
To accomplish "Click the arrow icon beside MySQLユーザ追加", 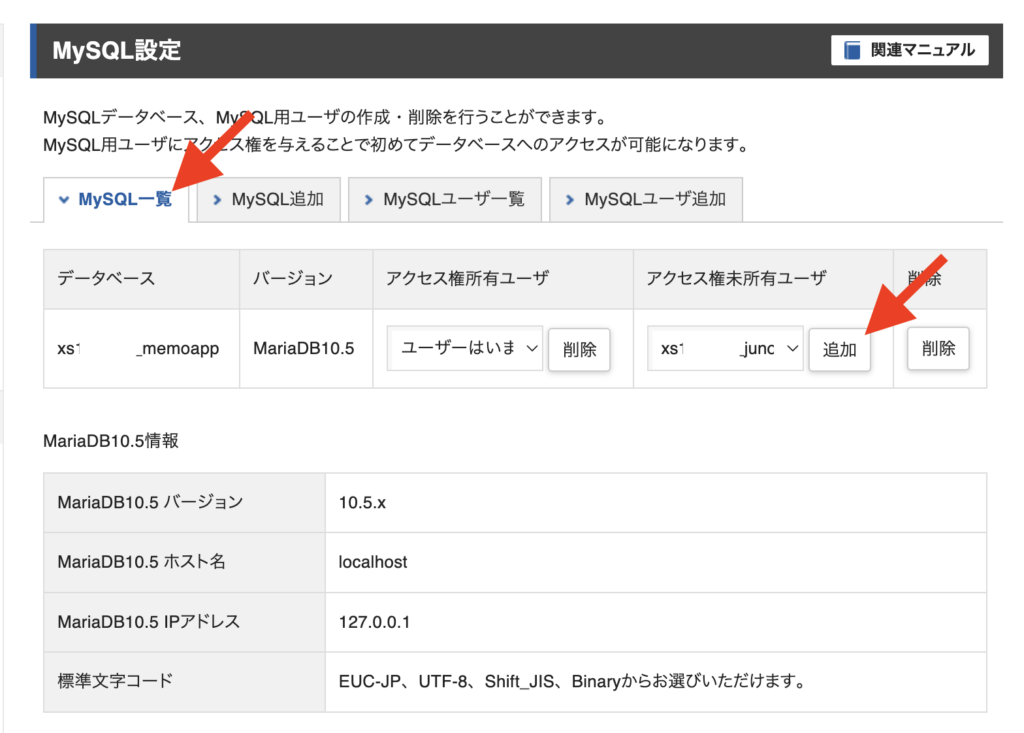I will click(570, 199).
